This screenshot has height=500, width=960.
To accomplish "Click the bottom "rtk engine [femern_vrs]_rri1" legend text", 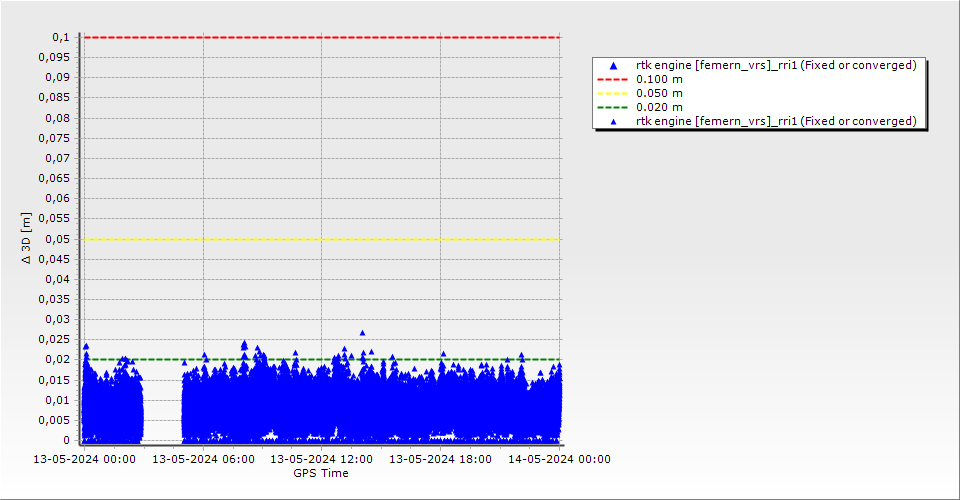I will tap(776, 121).
